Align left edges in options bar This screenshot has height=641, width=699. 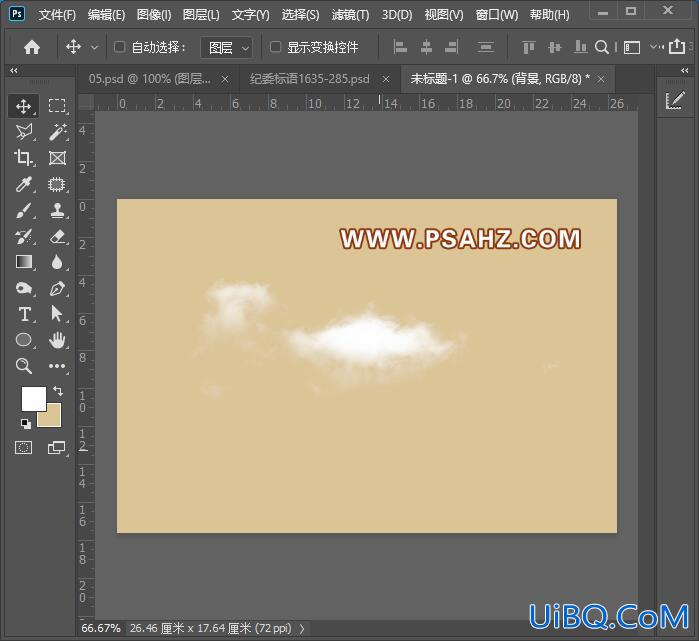coord(400,47)
